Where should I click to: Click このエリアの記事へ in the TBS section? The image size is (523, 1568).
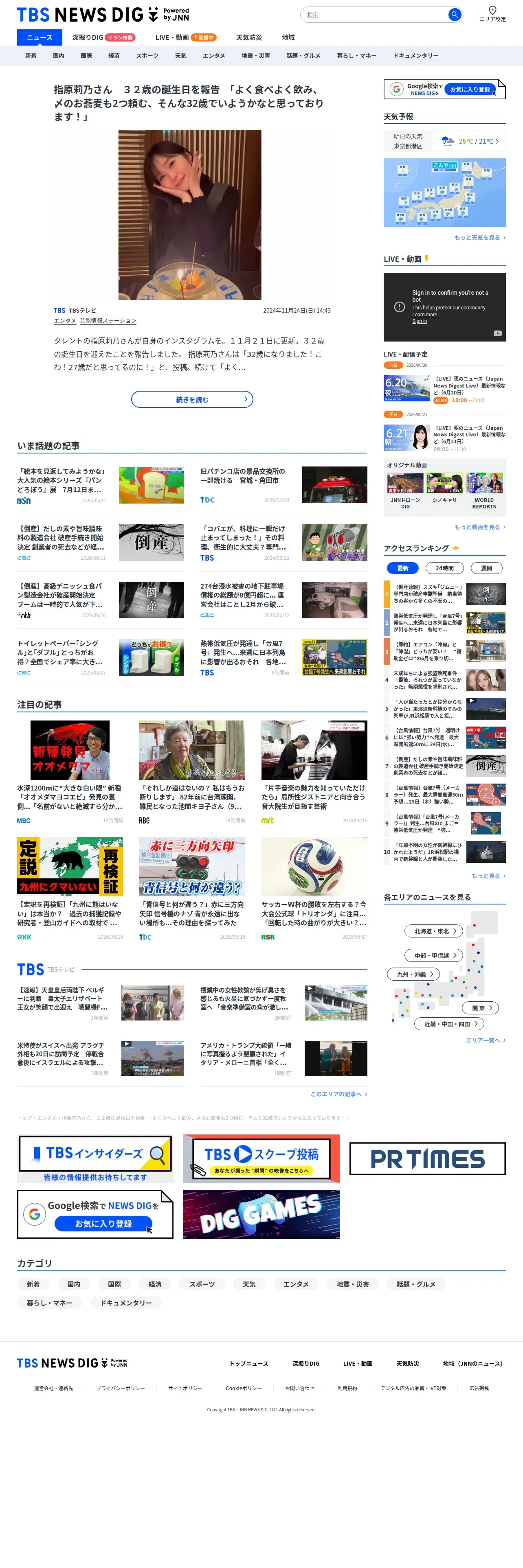[x=338, y=1094]
